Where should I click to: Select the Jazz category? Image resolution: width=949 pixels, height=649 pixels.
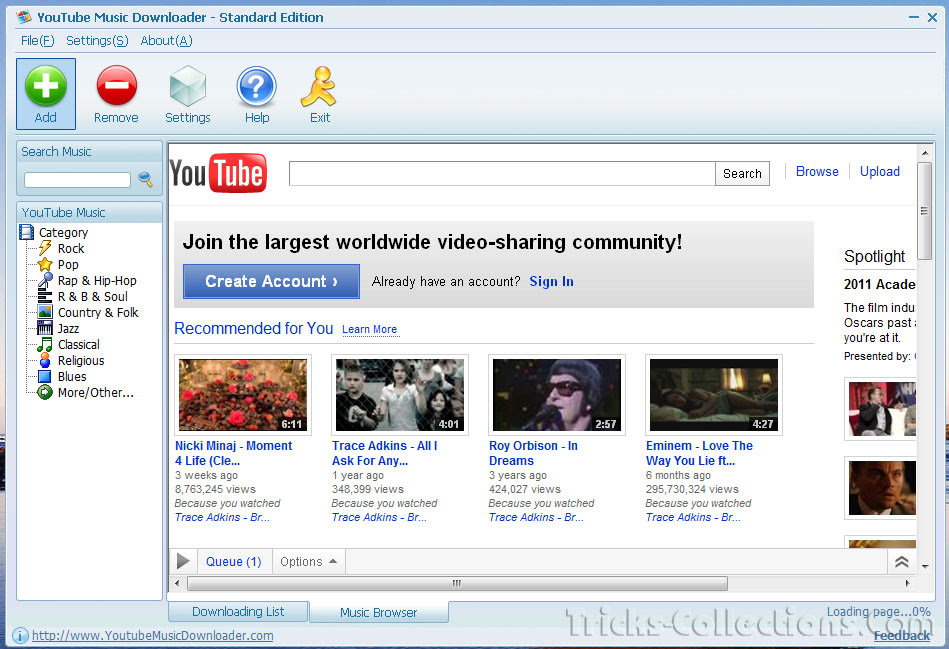point(68,329)
